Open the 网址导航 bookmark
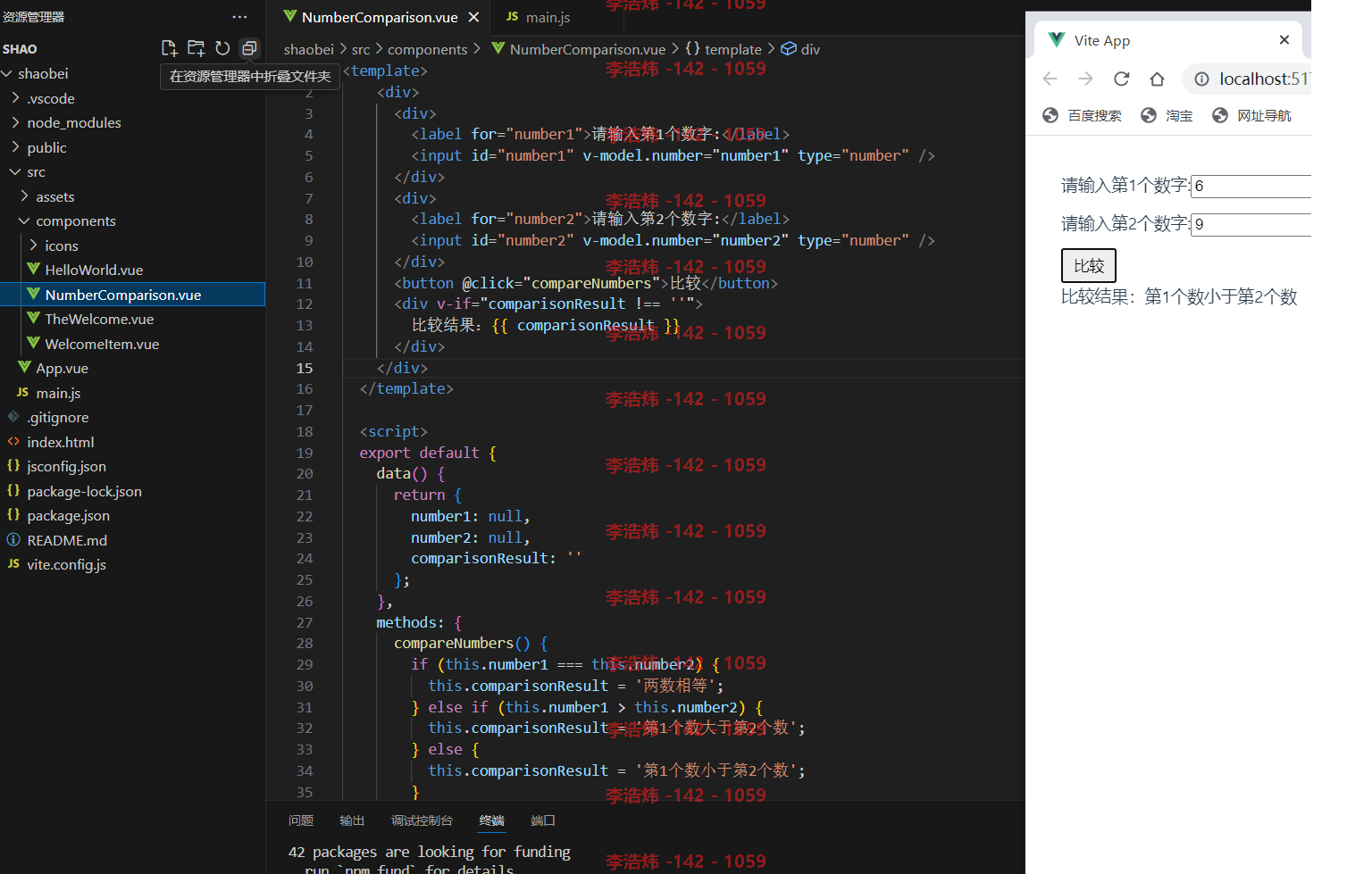Viewport: 1372px width, 874px height. click(1251, 115)
